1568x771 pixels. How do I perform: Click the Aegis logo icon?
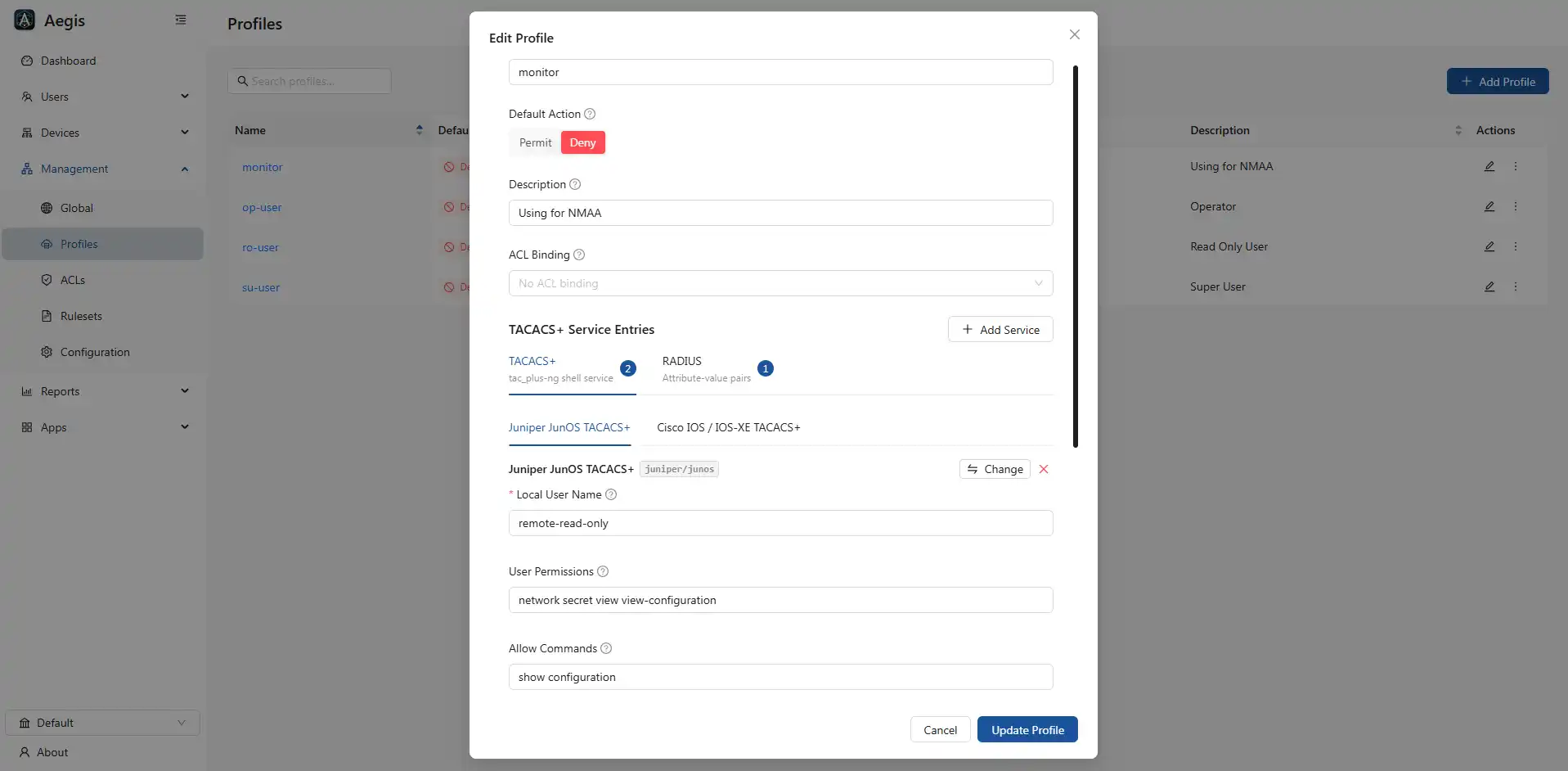tap(25, 20)
